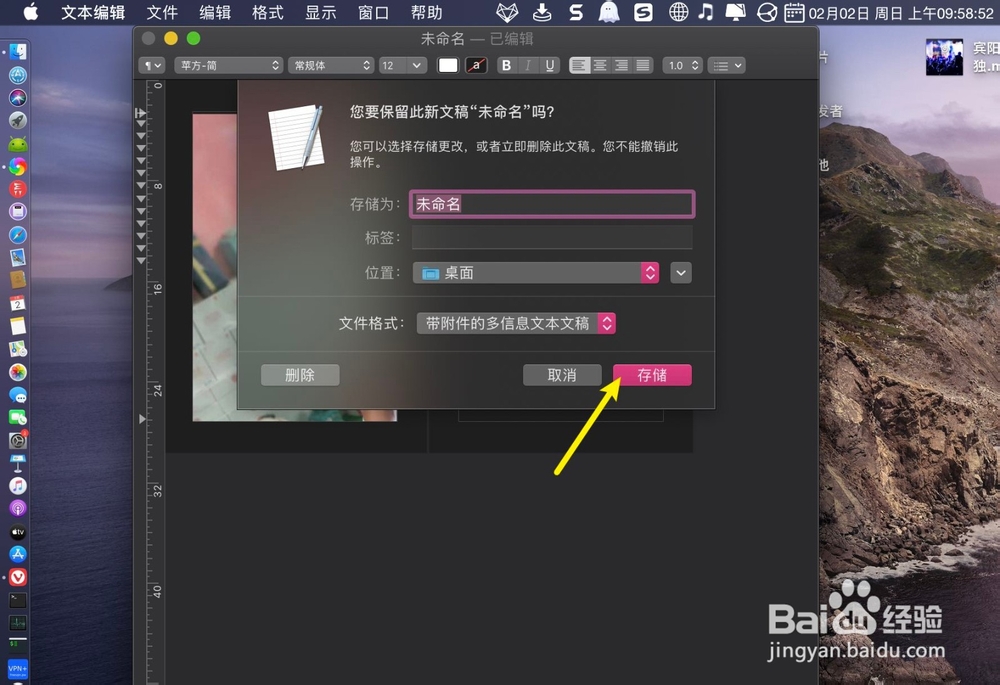Toggle underline formatting
The image size is (1000, 685).
click(x=549, y=65)
